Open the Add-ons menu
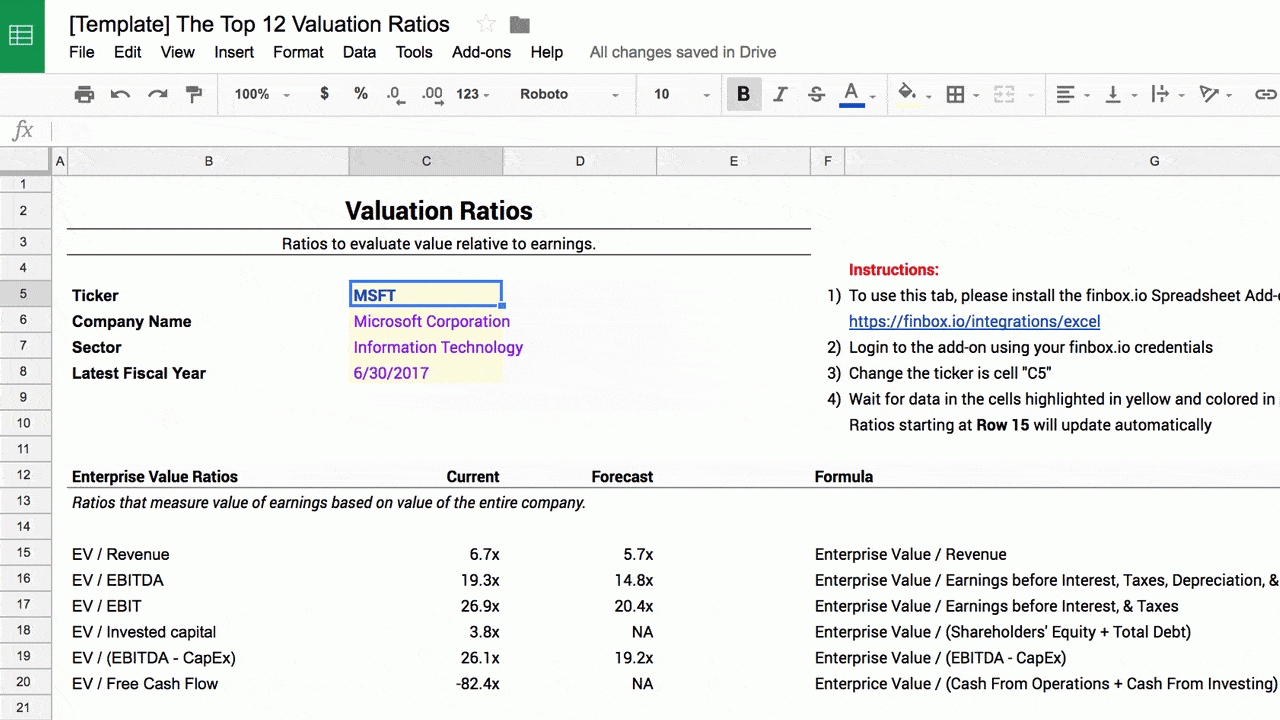Image resolution: width=1280 pixels, height=720 pixels. [x=481, y=52]
